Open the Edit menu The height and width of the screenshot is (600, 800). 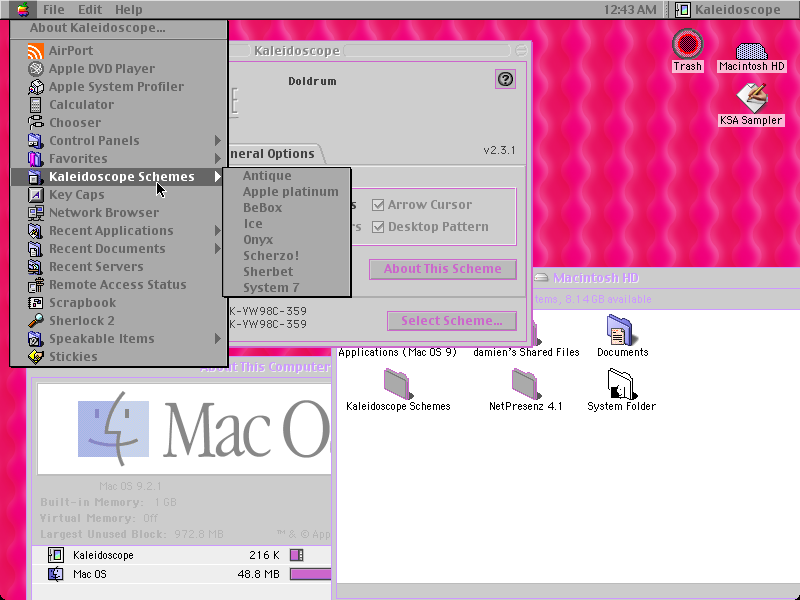(90, 9)
